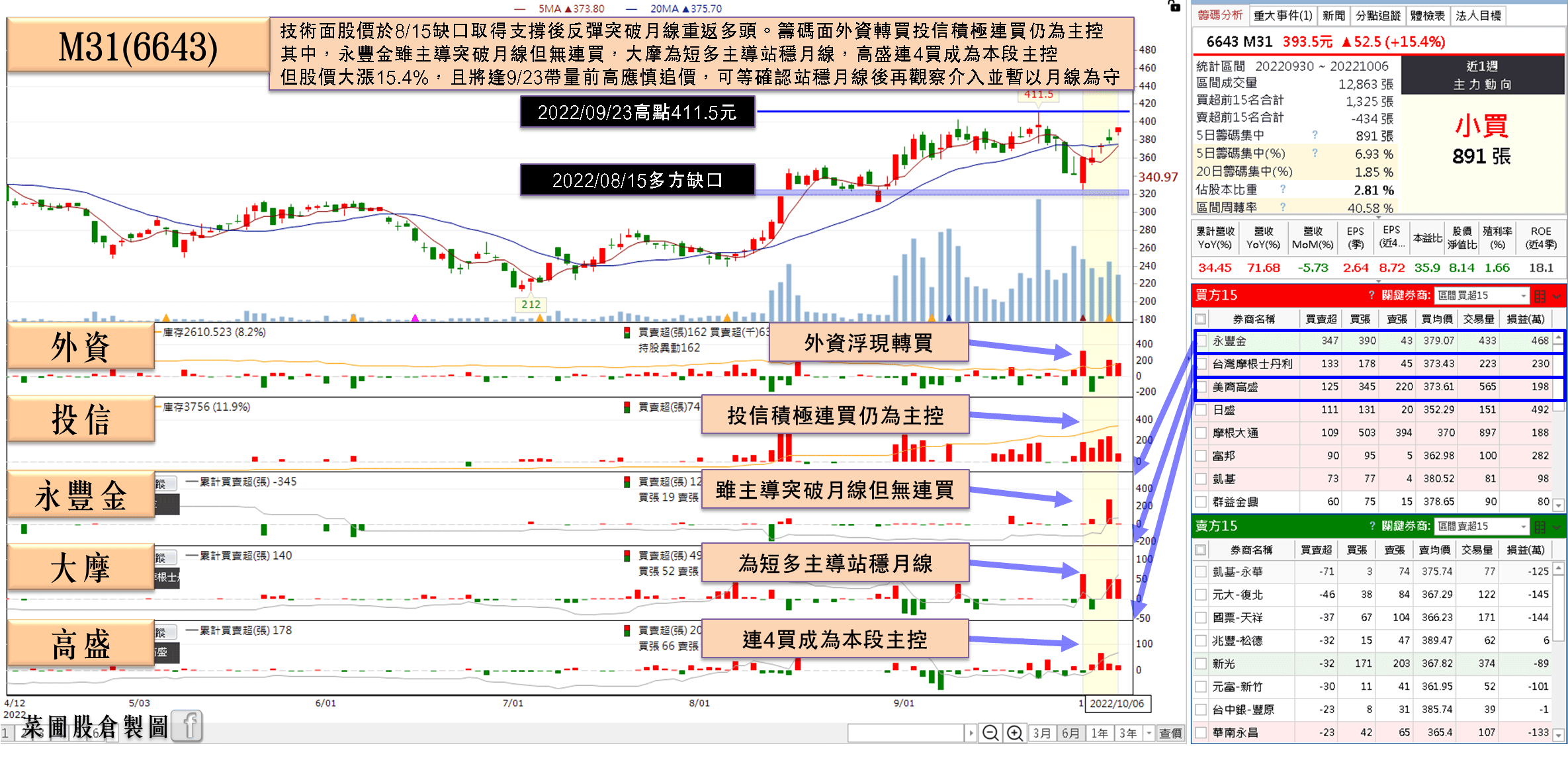Open grid layout icon in 買方15 header
1568x762 pixels.
(x=1540, y=296)
